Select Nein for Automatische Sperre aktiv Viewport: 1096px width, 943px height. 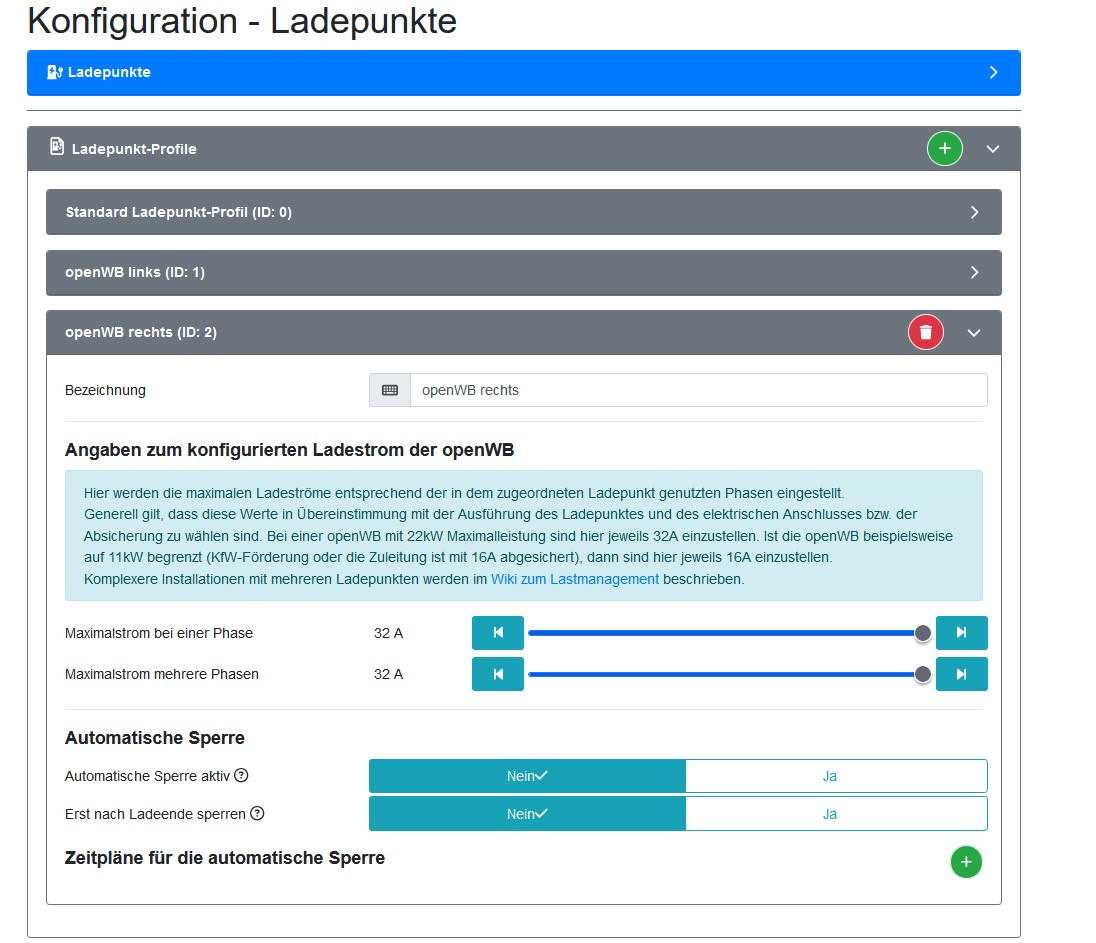527,776
